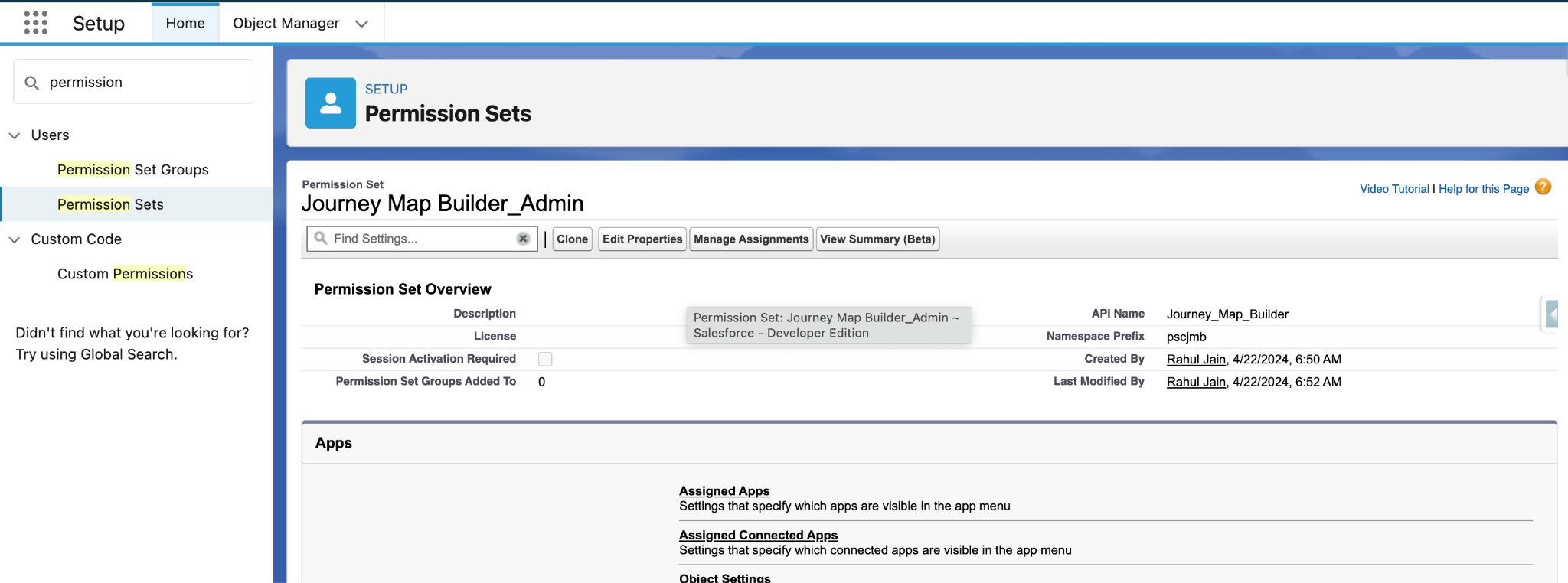Click the Permission Set Overview heading
The width and height of the screenshot is (1568, 583).
click(403, 289)
